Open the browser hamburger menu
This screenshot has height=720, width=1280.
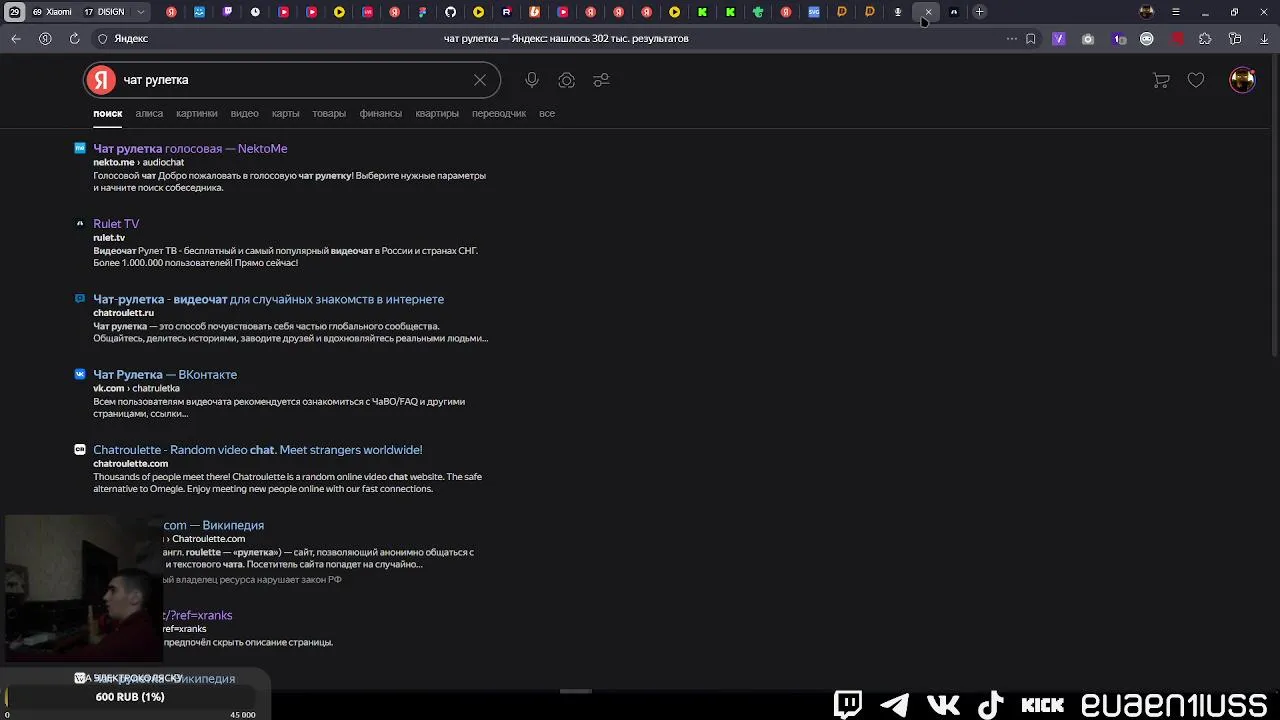point(1176,12)
